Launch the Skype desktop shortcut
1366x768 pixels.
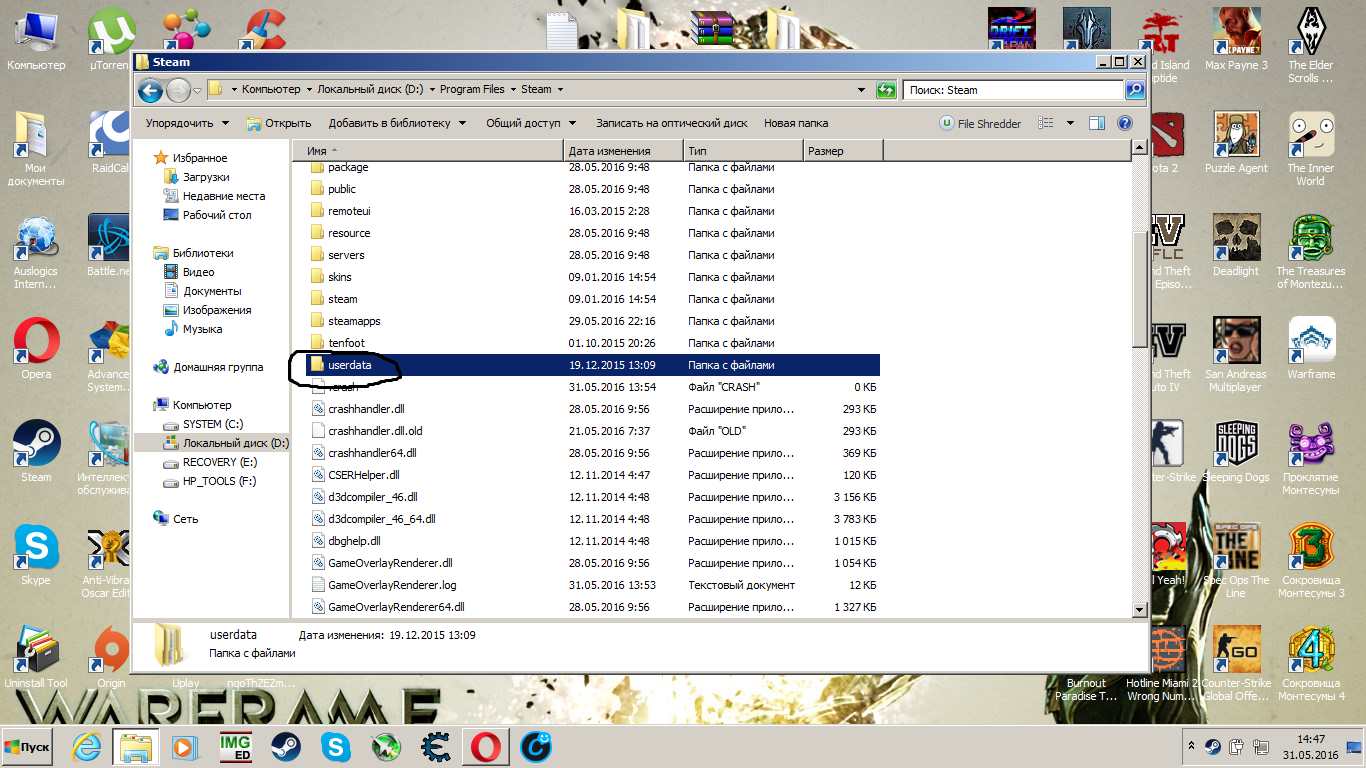point(36,555)
